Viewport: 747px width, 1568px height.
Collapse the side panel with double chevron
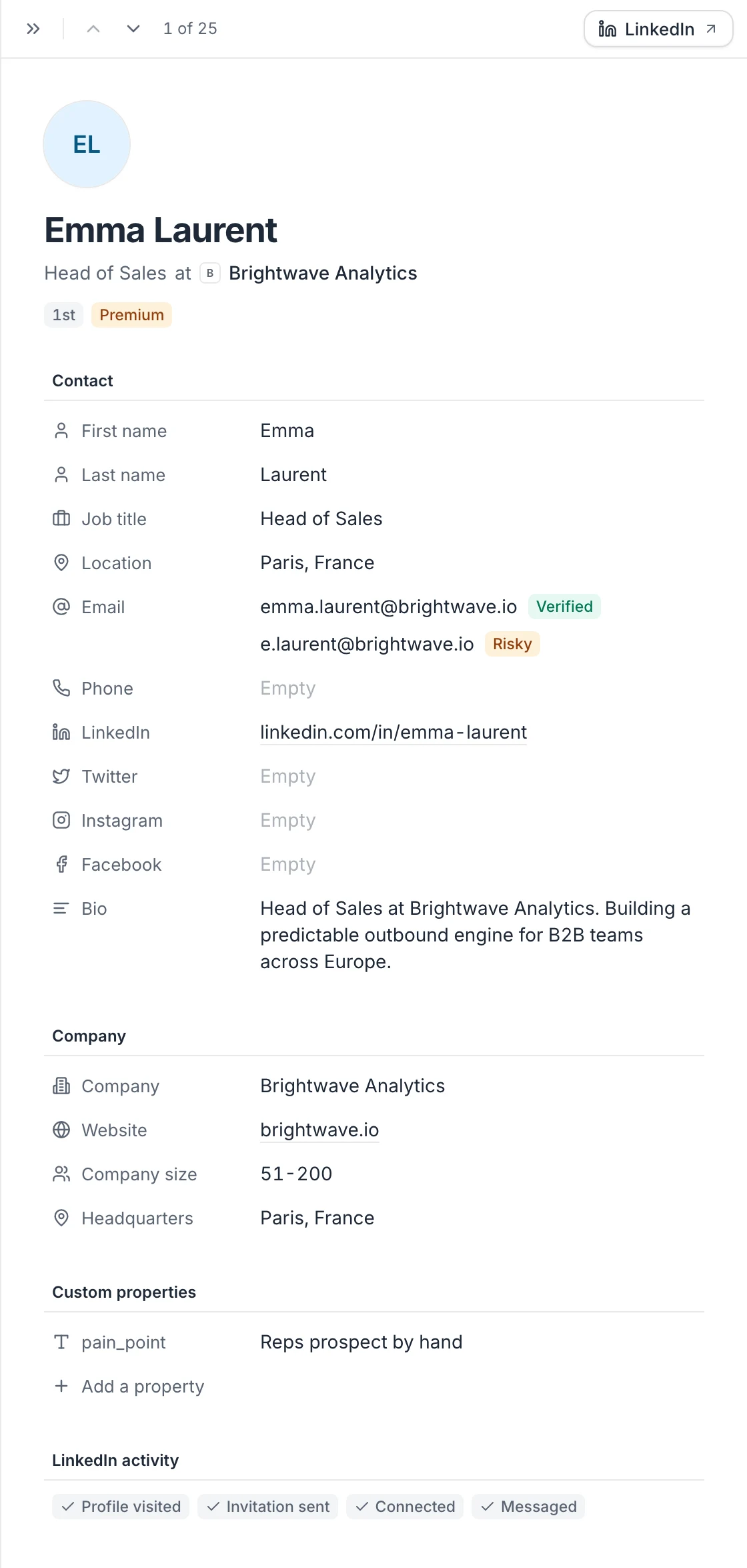click(33, 29)
